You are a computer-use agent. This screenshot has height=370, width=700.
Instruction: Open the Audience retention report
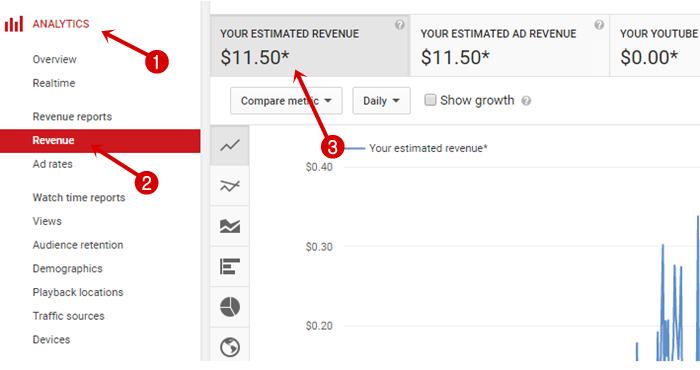tap(78, 245)
